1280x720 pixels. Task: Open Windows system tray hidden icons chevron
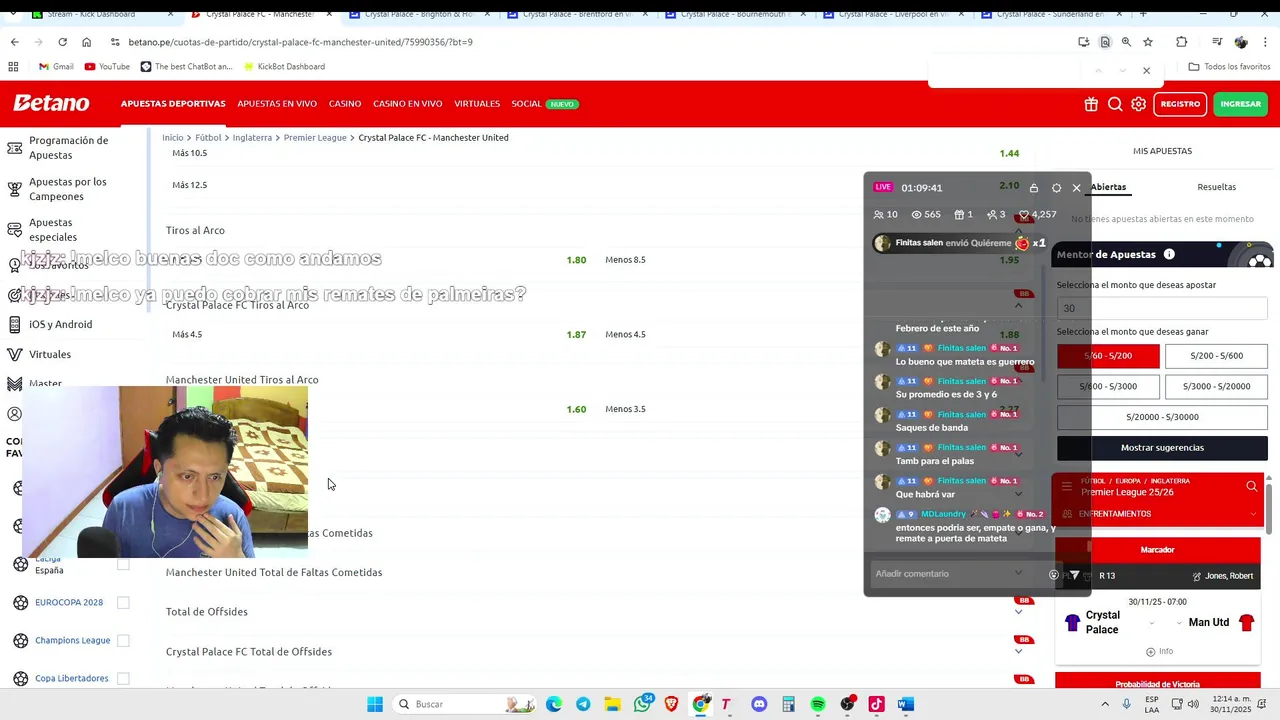[x=1105, y=704]
